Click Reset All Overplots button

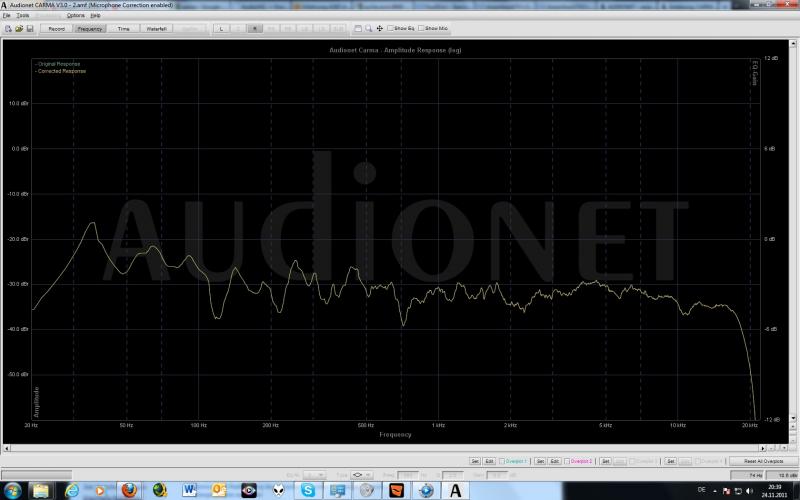coord(757,461)
